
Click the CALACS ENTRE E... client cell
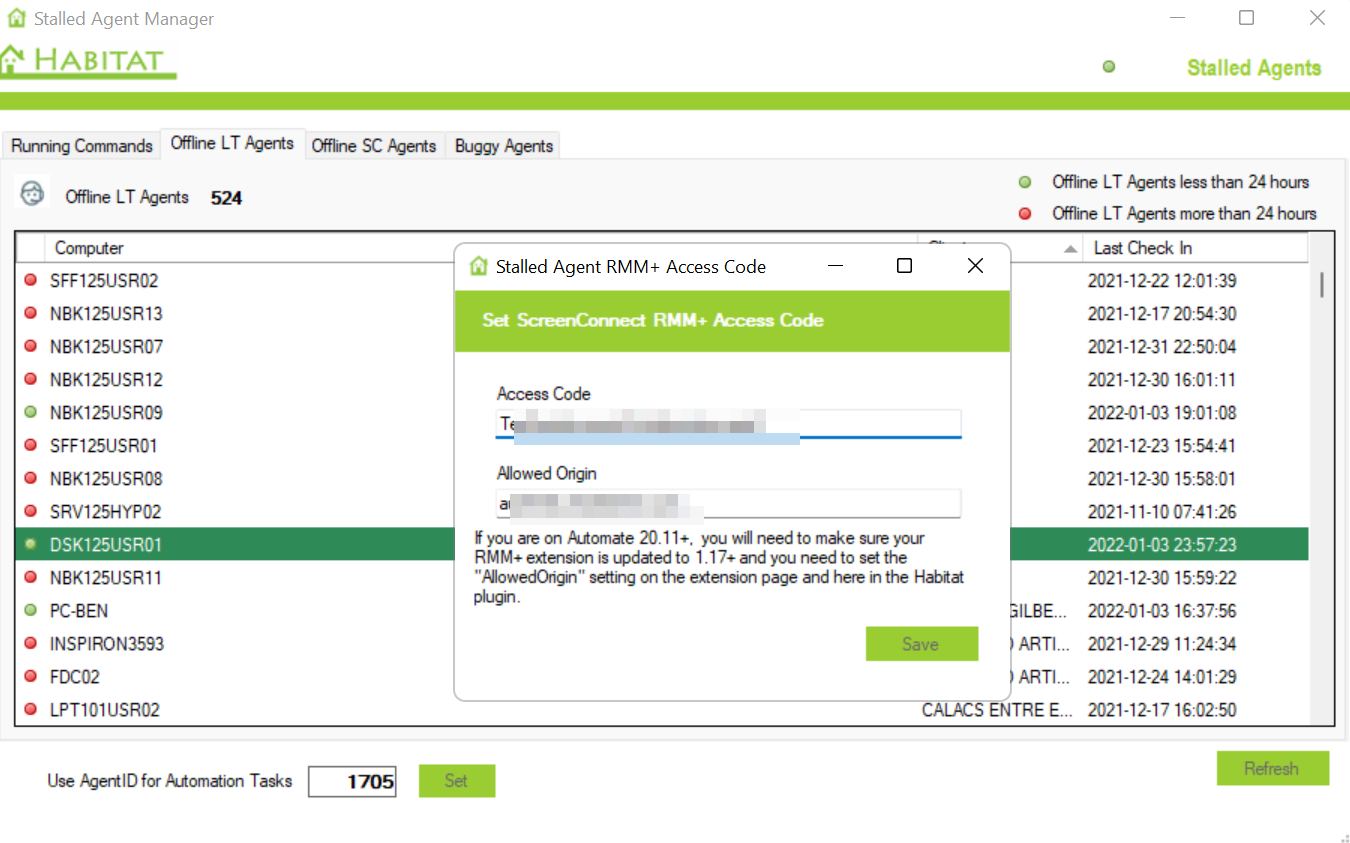click(x=997, y=710)
